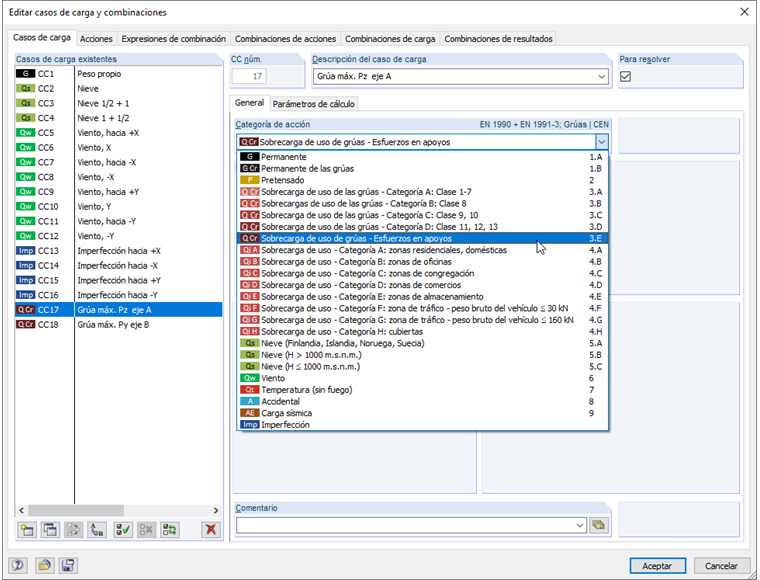Screen dimensions: 760x580
Task: Click the renumber load cases A-to-B icon
Action: coord(97,530)
